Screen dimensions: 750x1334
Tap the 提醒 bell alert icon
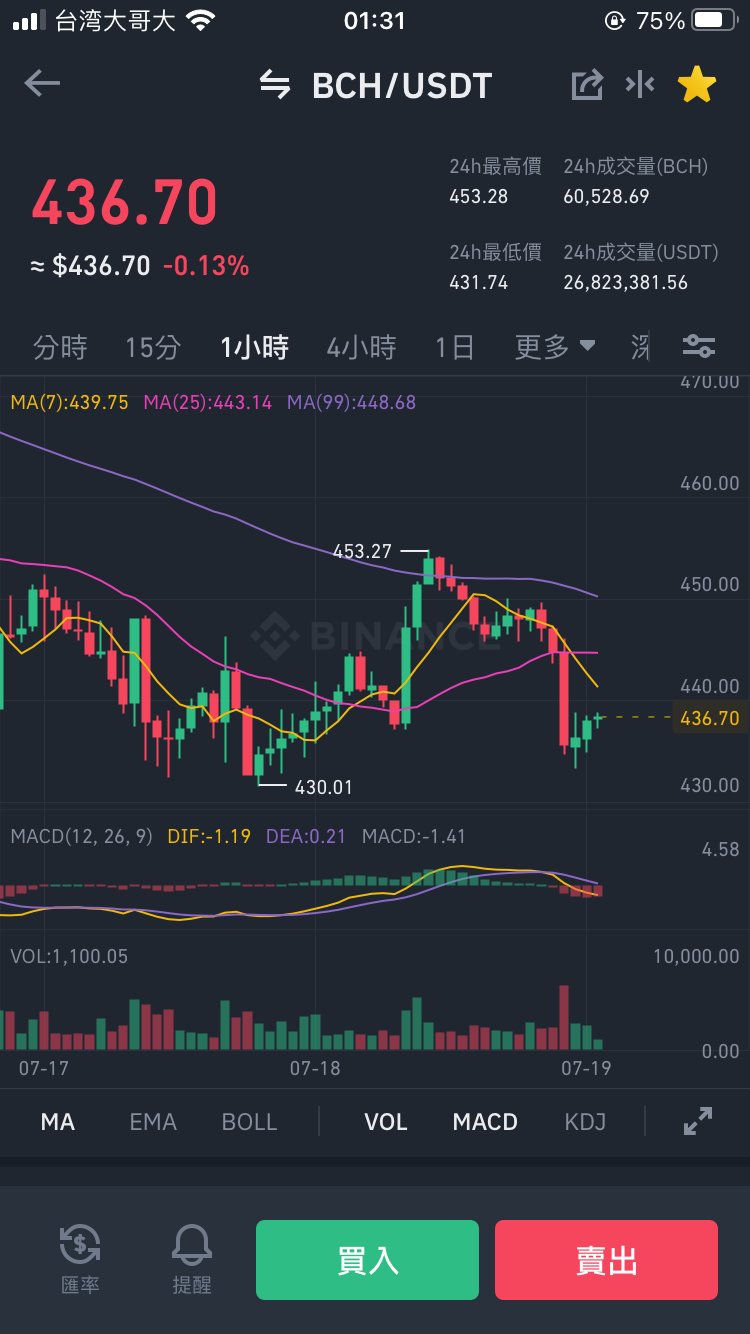(x=192, y=1259)
